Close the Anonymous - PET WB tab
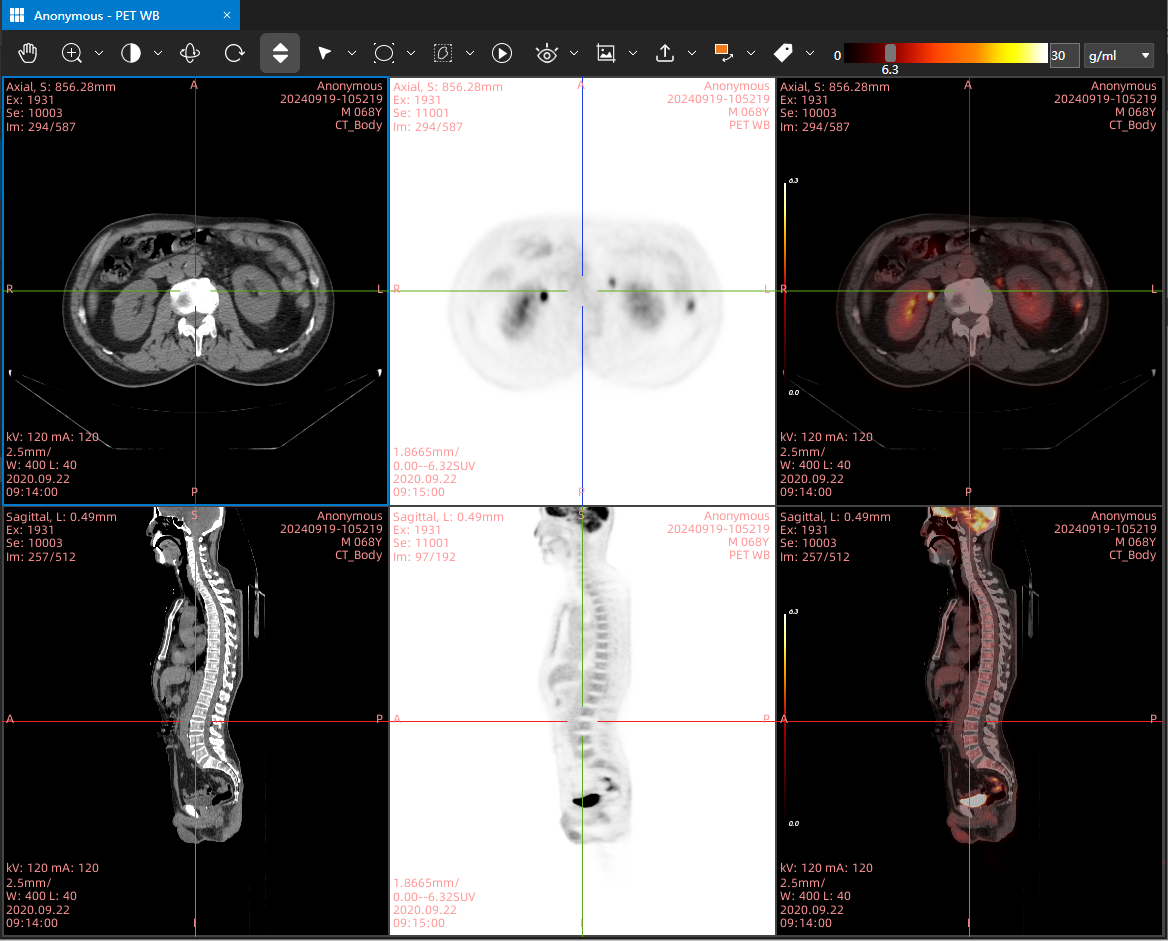Screen dimensions: 1168x941 226,15
